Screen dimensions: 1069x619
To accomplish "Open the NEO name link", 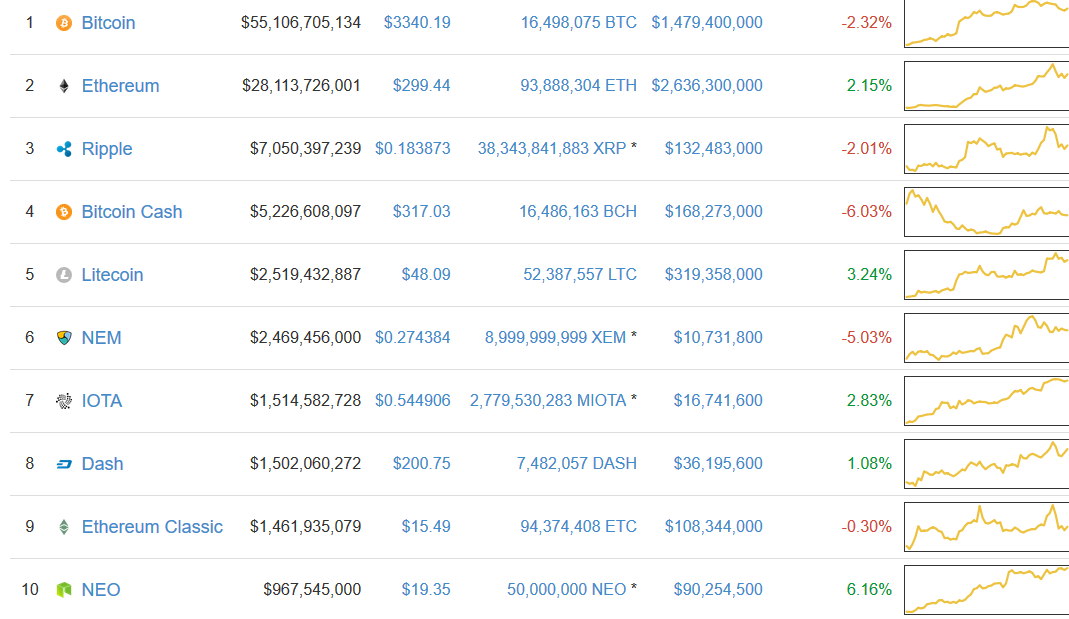I will pos(101,590).
